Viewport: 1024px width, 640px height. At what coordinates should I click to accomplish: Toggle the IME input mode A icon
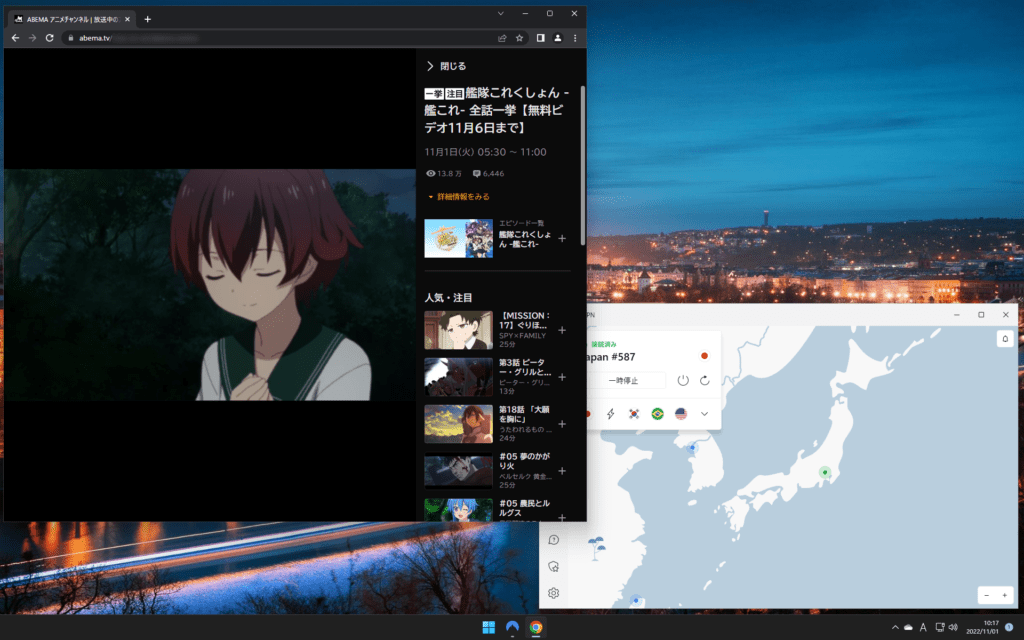[x=923, y=627]
